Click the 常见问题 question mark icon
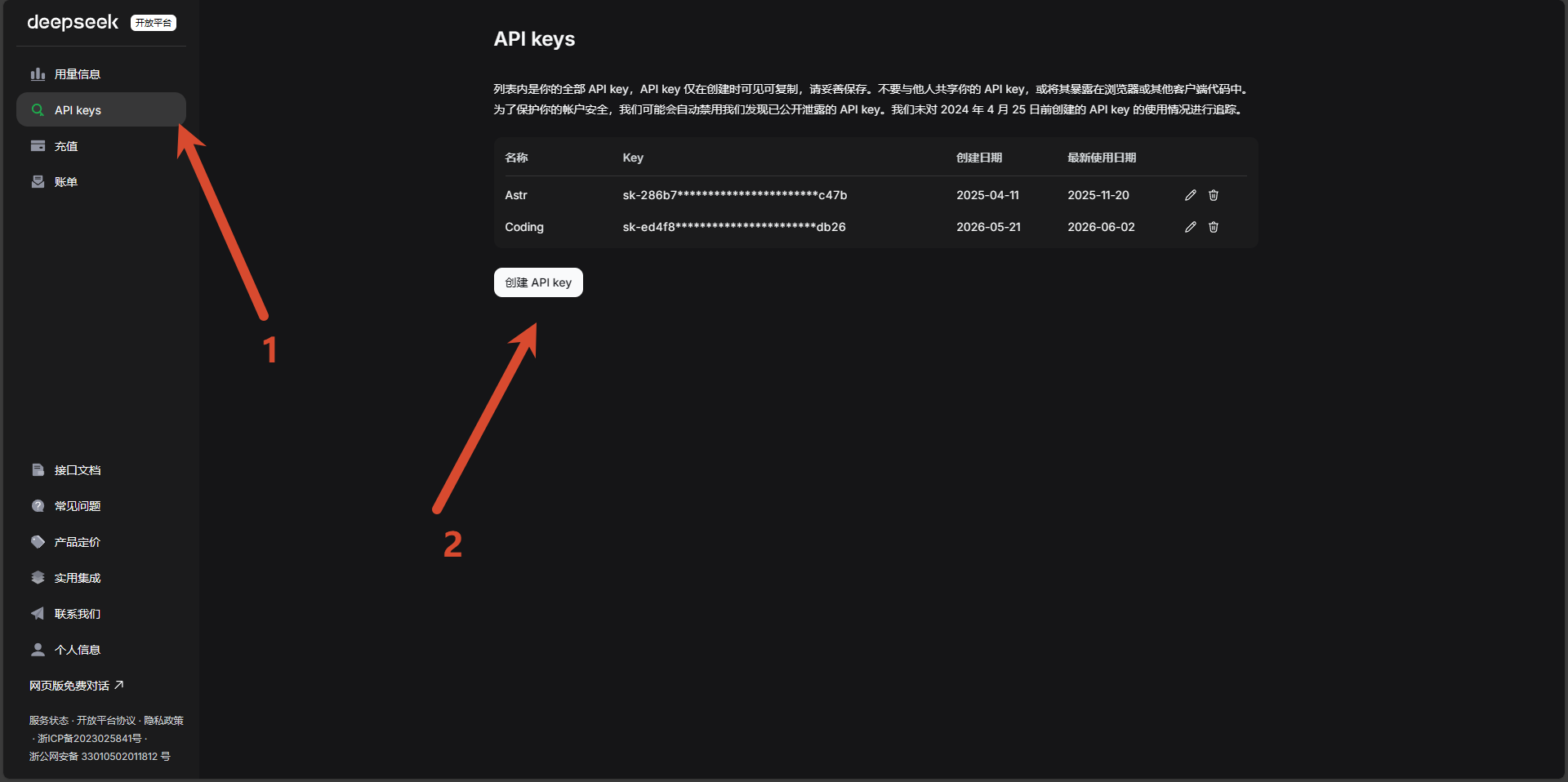1568x782 pixels. pyautogui.click(x=38, y=506)
